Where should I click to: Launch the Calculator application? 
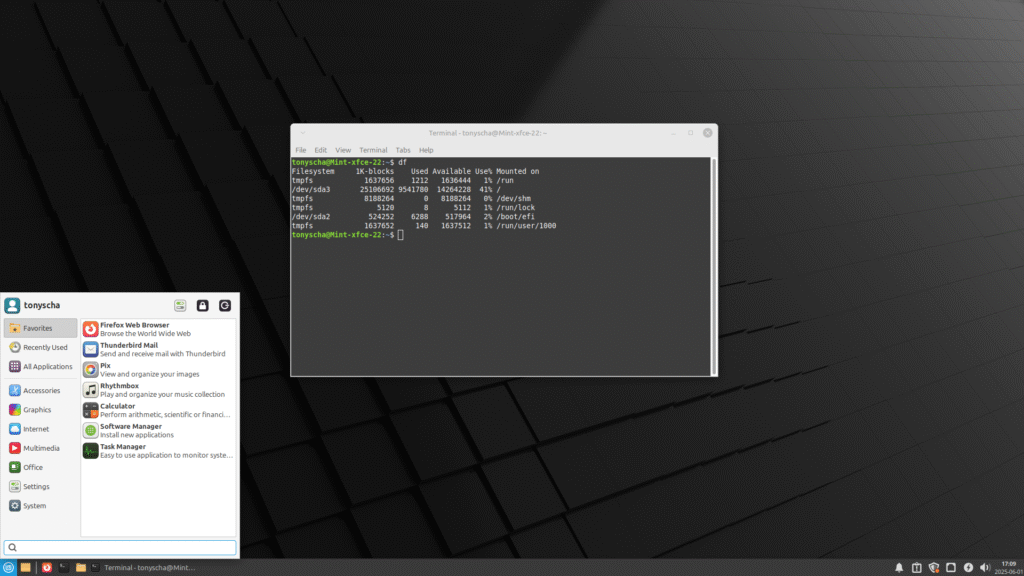tap(158, 410)
